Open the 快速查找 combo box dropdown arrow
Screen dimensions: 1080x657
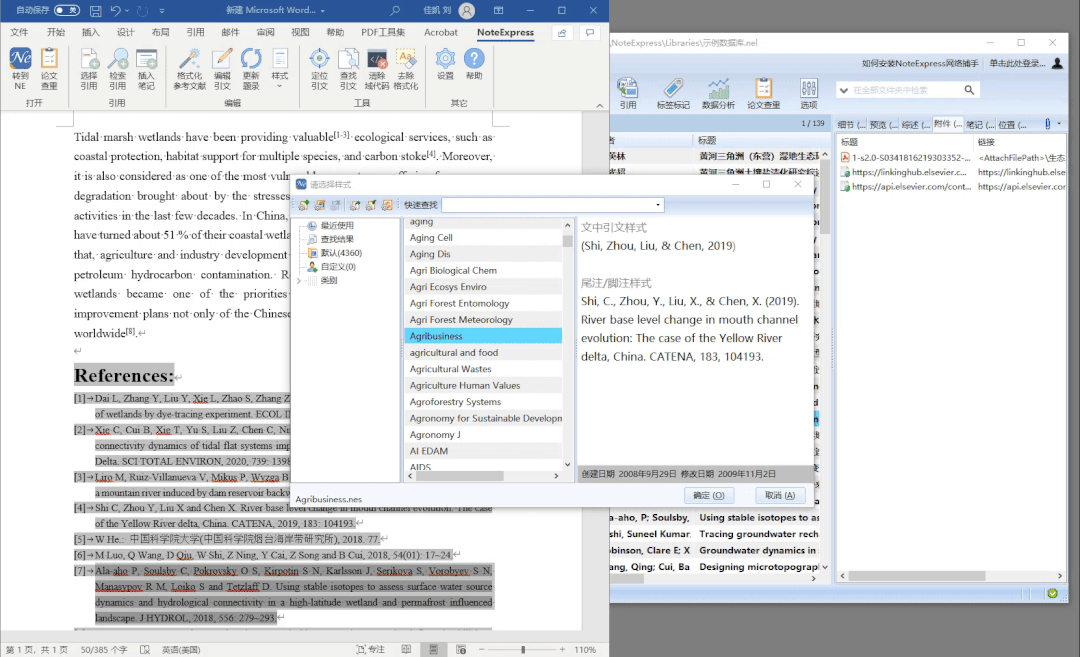pyautogui.click(x=658, y=205)
